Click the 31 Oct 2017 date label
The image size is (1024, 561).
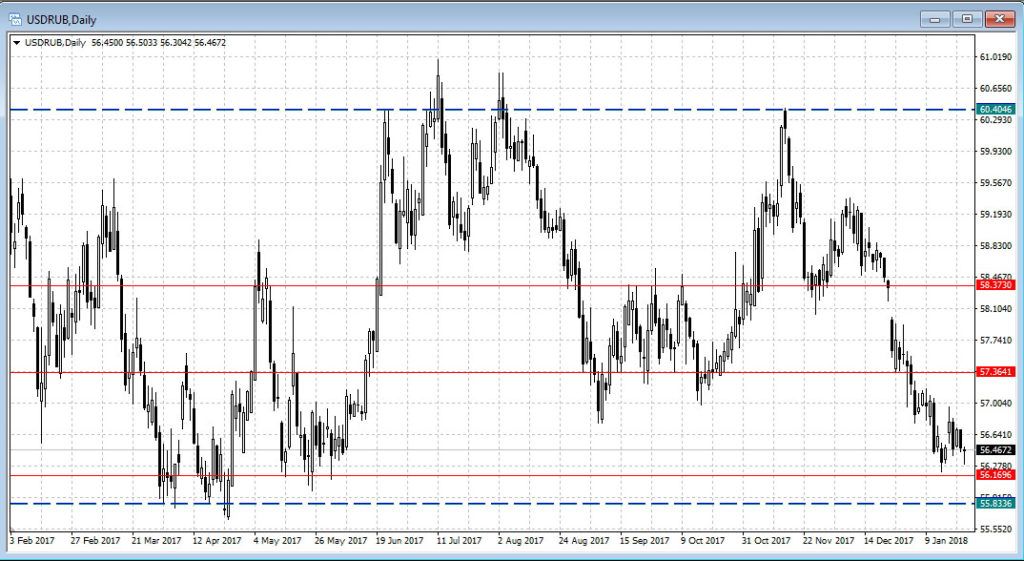[764, 541]
